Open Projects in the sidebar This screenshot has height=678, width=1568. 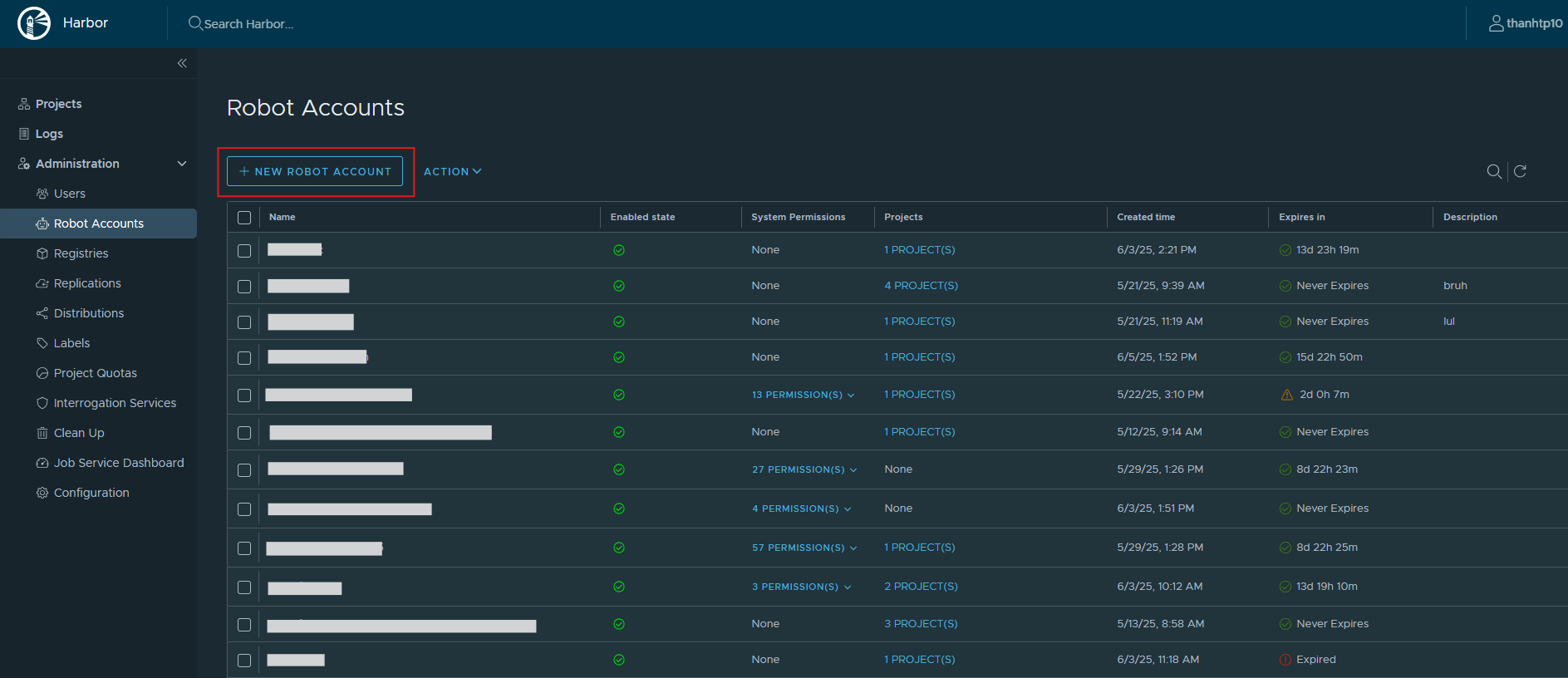58,104
